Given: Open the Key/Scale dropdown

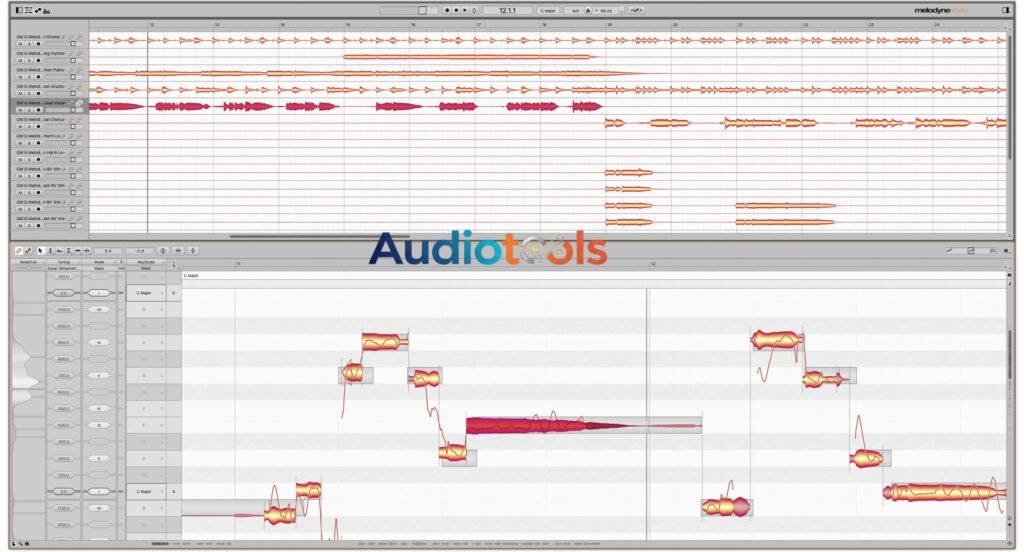Looking at the screenshot, I should (146, 262).
